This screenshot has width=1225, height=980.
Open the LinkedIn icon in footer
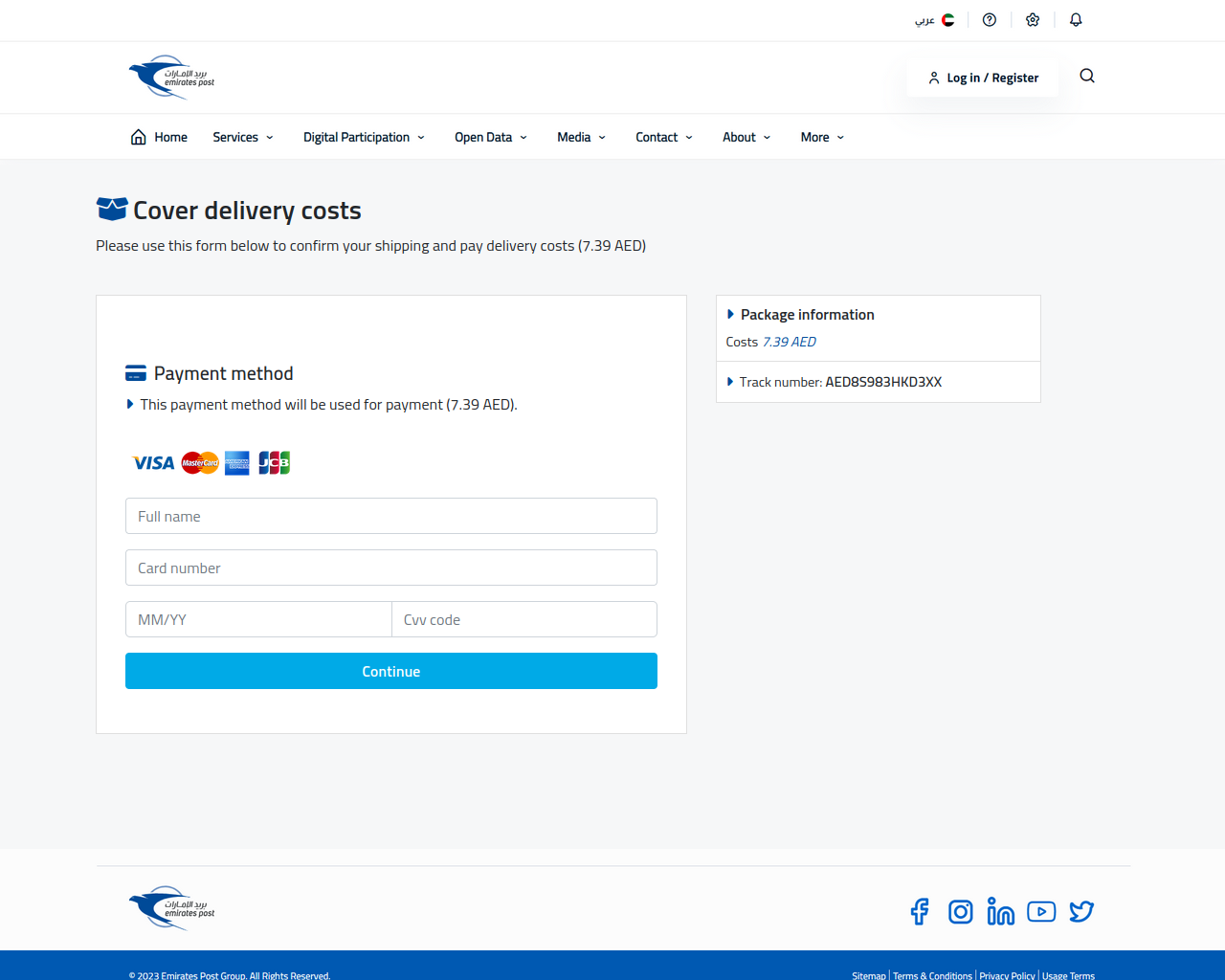click(x=1001, y=911)
